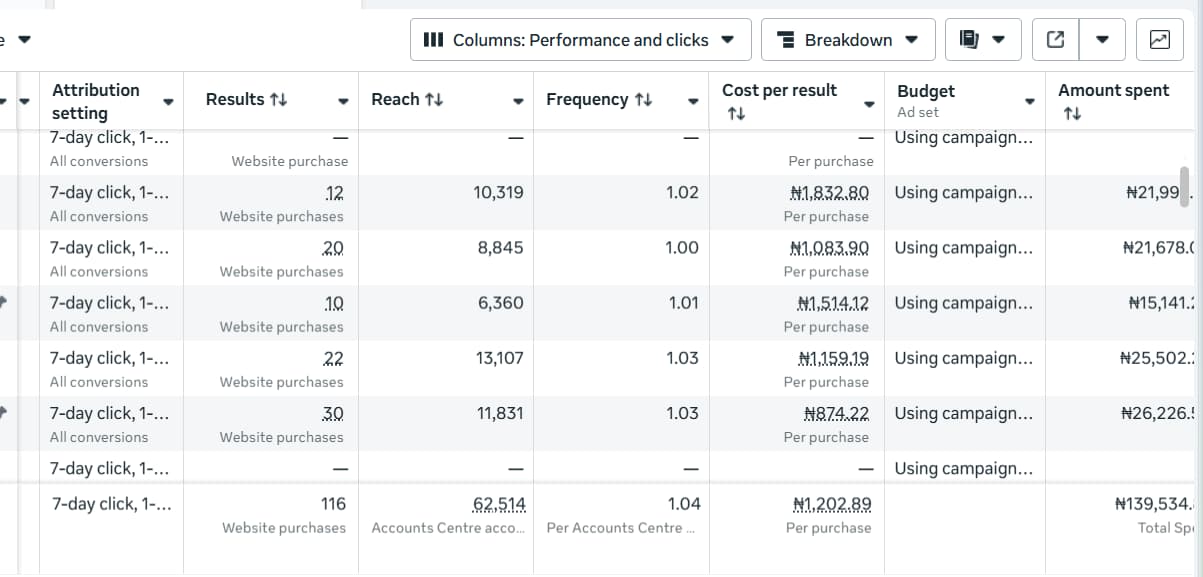Image resolution: width=1203 pixels, height=577 pixels.
Task: Click the reach value 62,514 in totals row
Action: click(x=500, y=503)
